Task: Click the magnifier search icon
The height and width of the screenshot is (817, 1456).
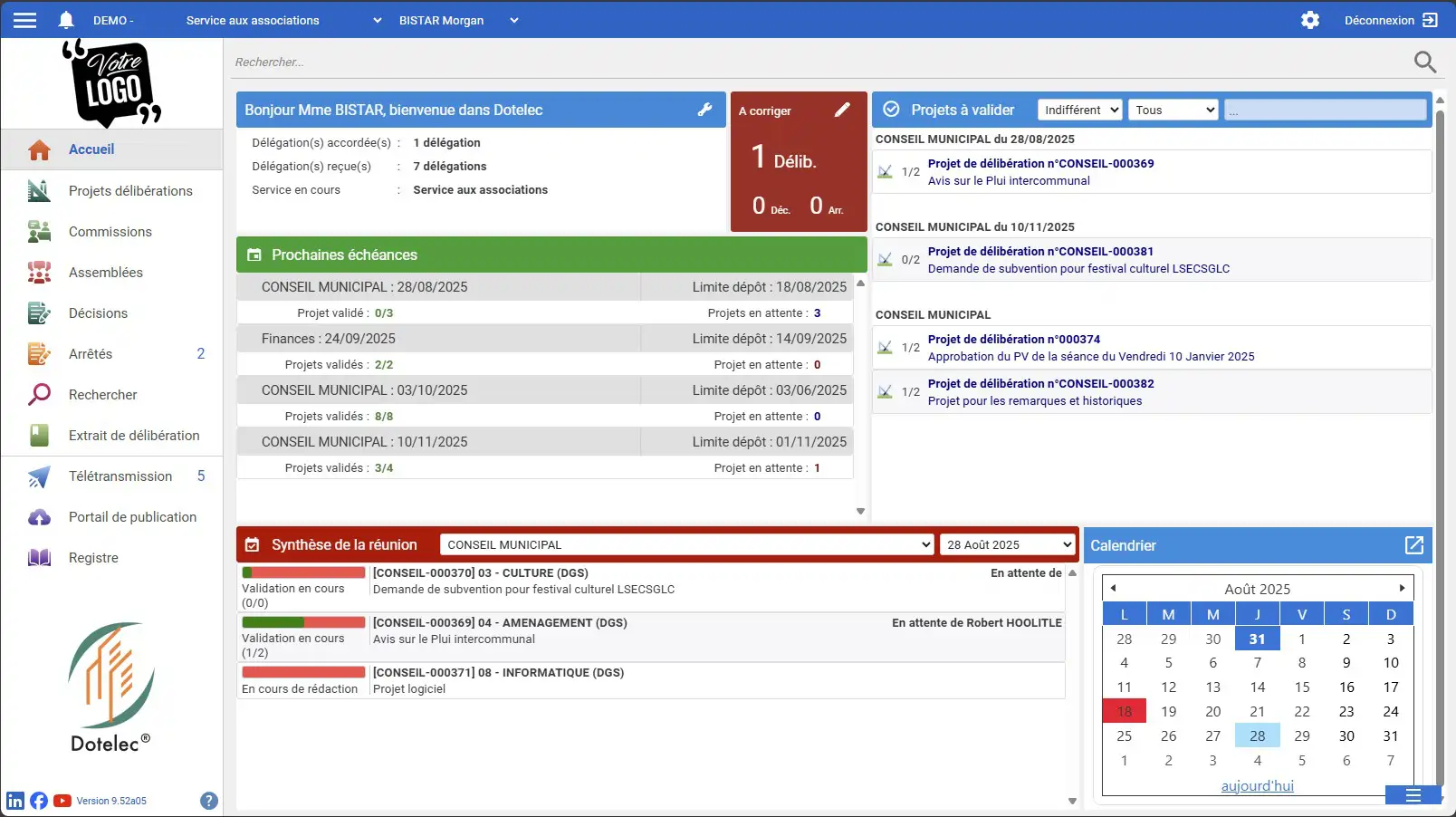Action: [x=1424, y=62]
